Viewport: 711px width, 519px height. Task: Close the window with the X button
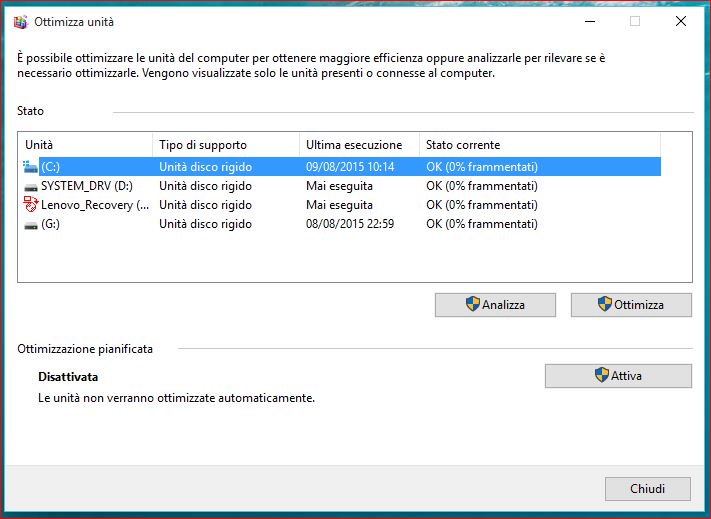point(681,21)
